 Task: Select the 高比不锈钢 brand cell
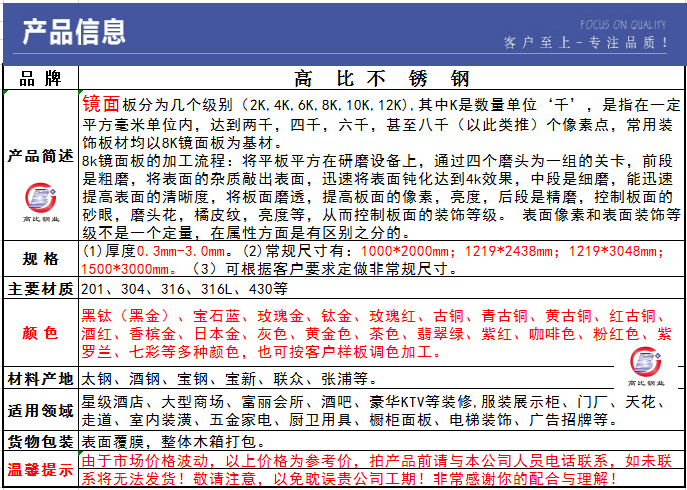tap(381, 78)
